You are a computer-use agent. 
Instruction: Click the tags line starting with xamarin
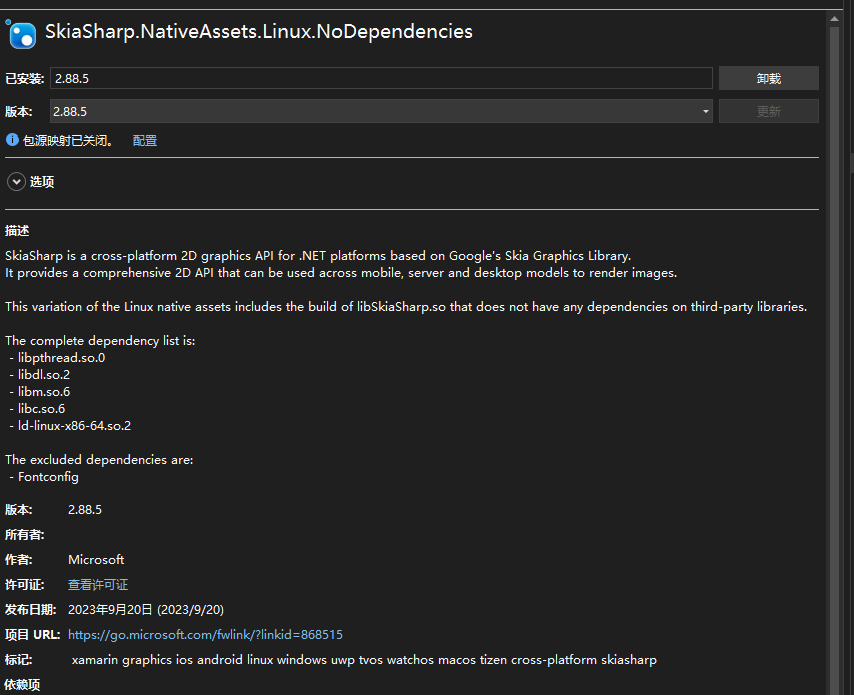364,660
